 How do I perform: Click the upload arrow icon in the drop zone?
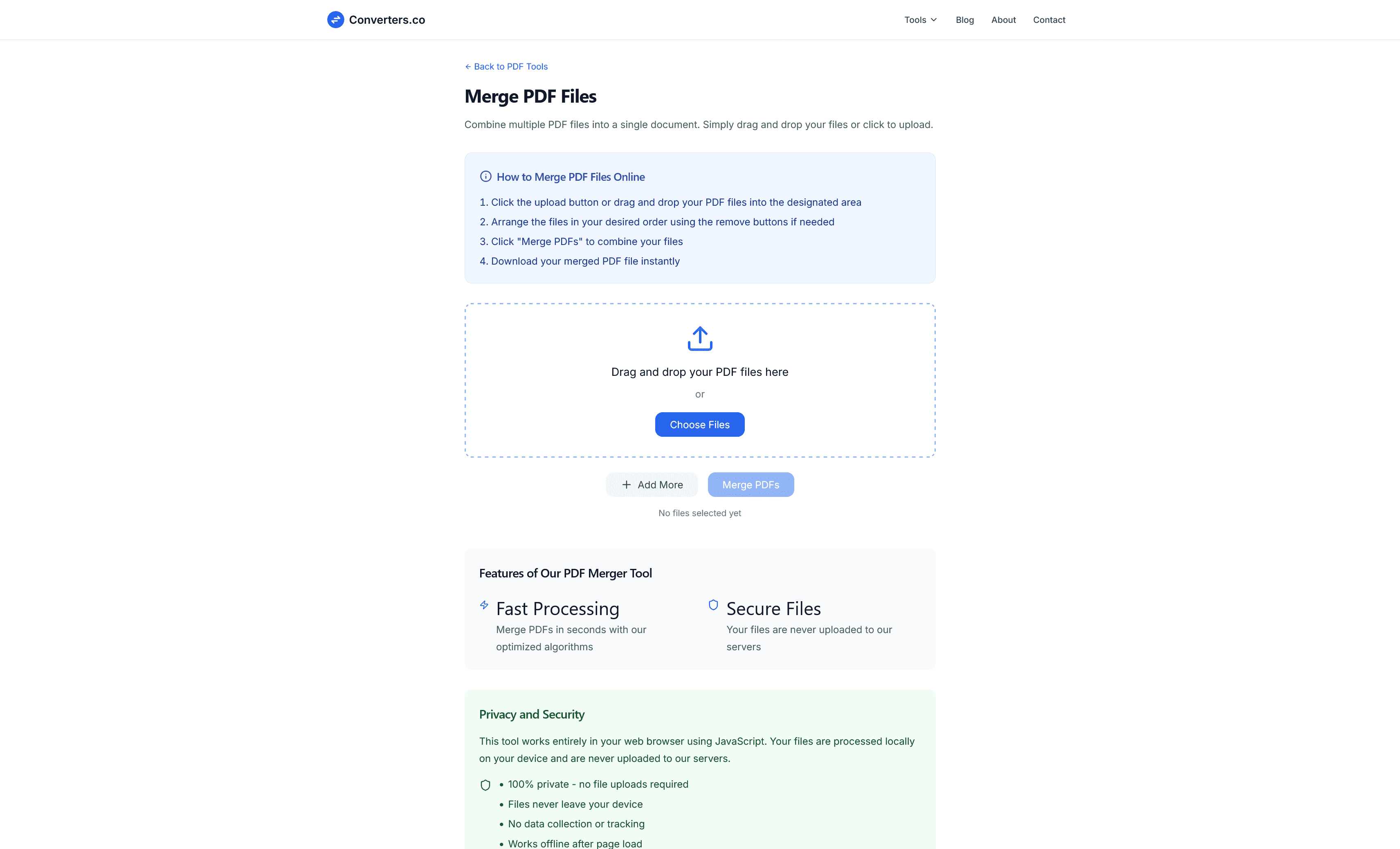click(x=699, y=339)
